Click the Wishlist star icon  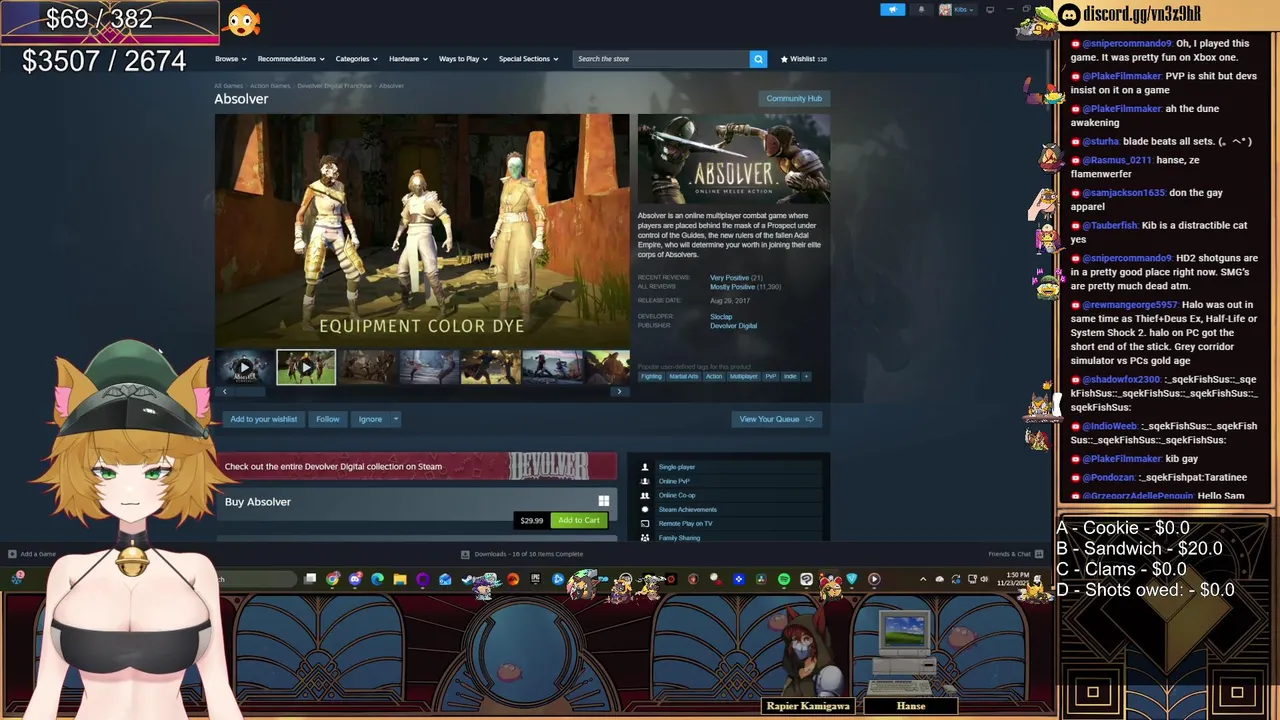[784, 59]
